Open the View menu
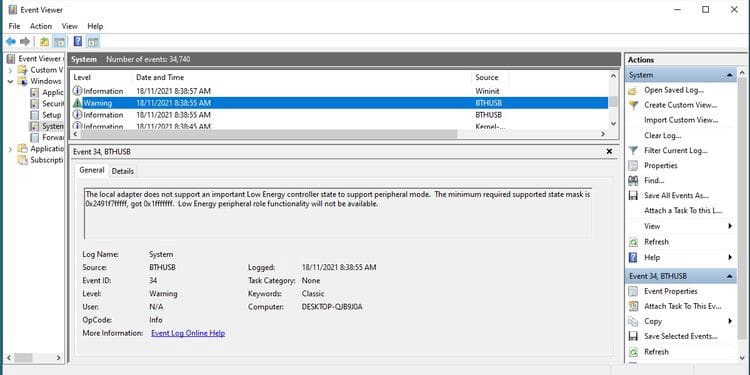This screenshot has height=375, width=750. tap(69, 26)
